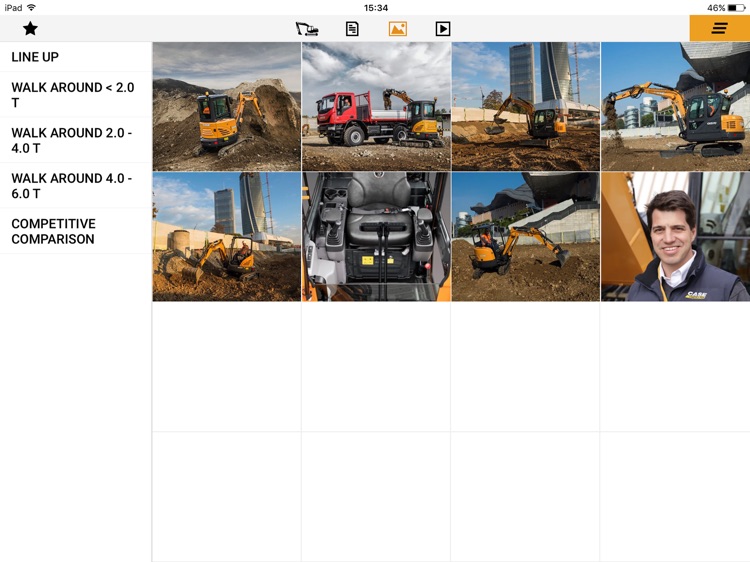Tap the battery indicator in status bar
Screen dimensions: 750x562
pyautogui.click(x=737, y=8)
